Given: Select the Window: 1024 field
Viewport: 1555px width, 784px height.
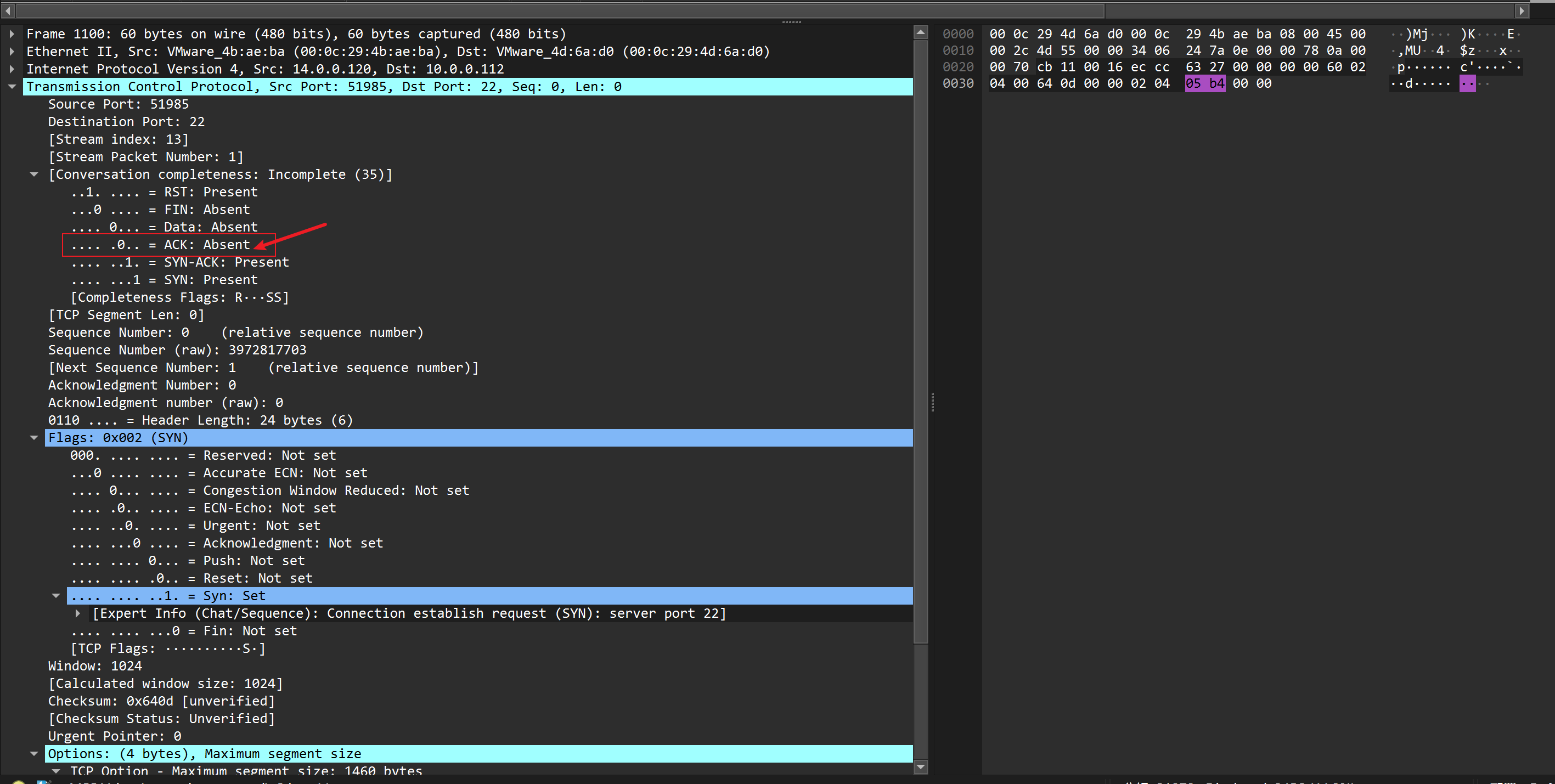Looking at the screenshot, I should click(95, 666).
